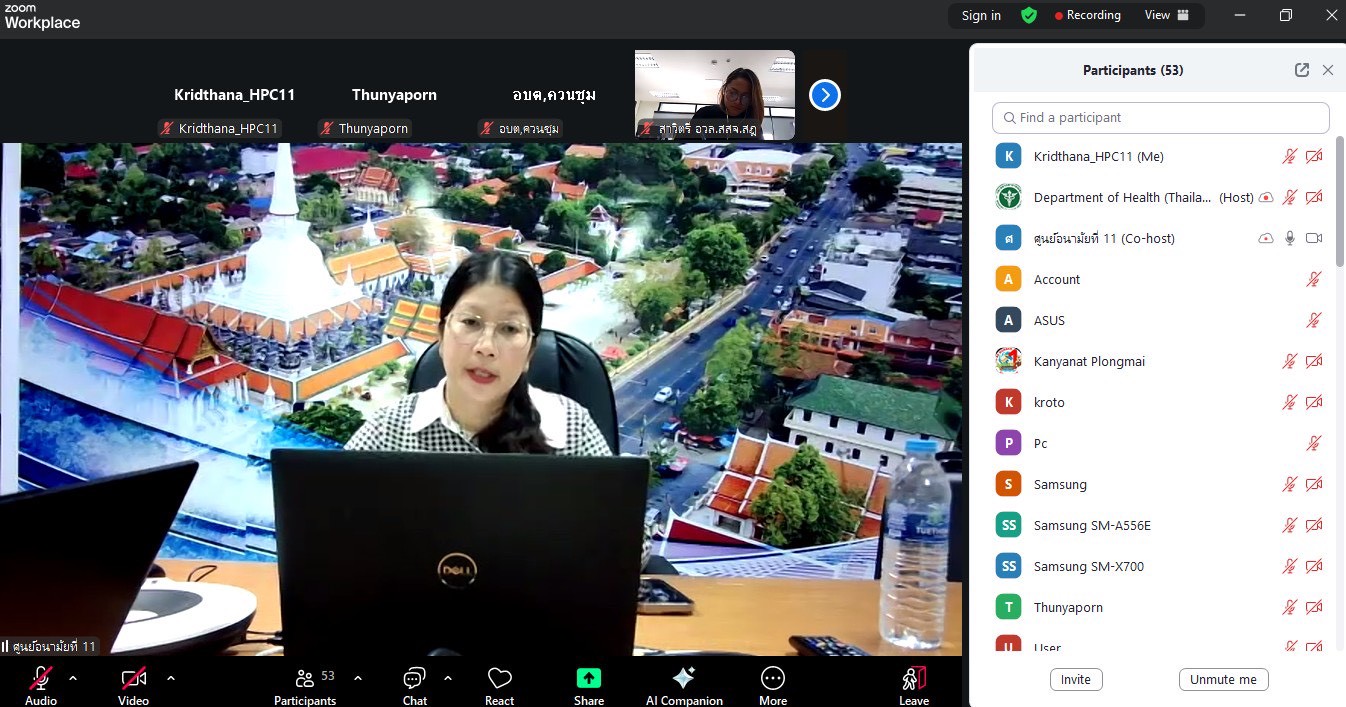Expand video options caret
This screenshot has height=707, width=1346.
[171, 678]
